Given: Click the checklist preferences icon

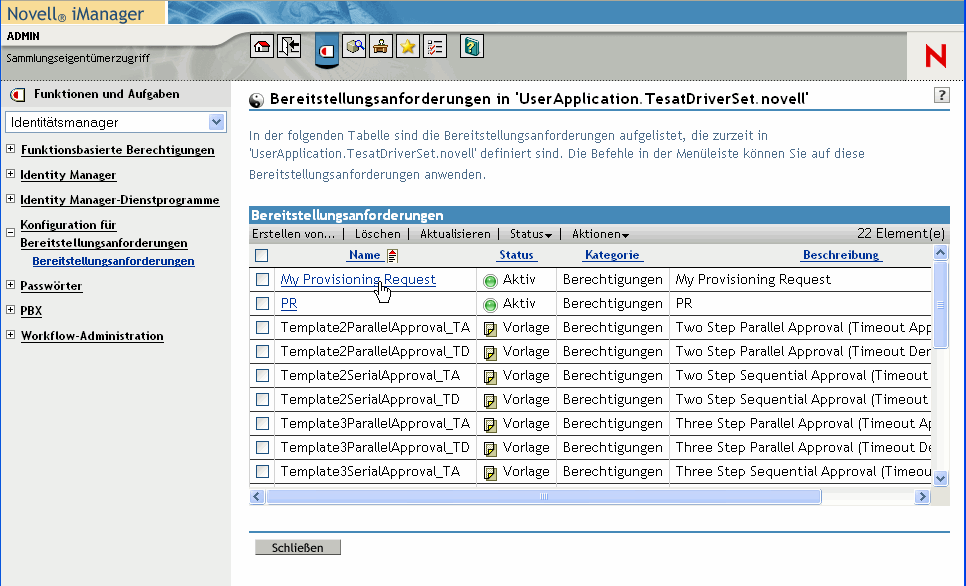Looking at the screenshot, I should point(435,46).
